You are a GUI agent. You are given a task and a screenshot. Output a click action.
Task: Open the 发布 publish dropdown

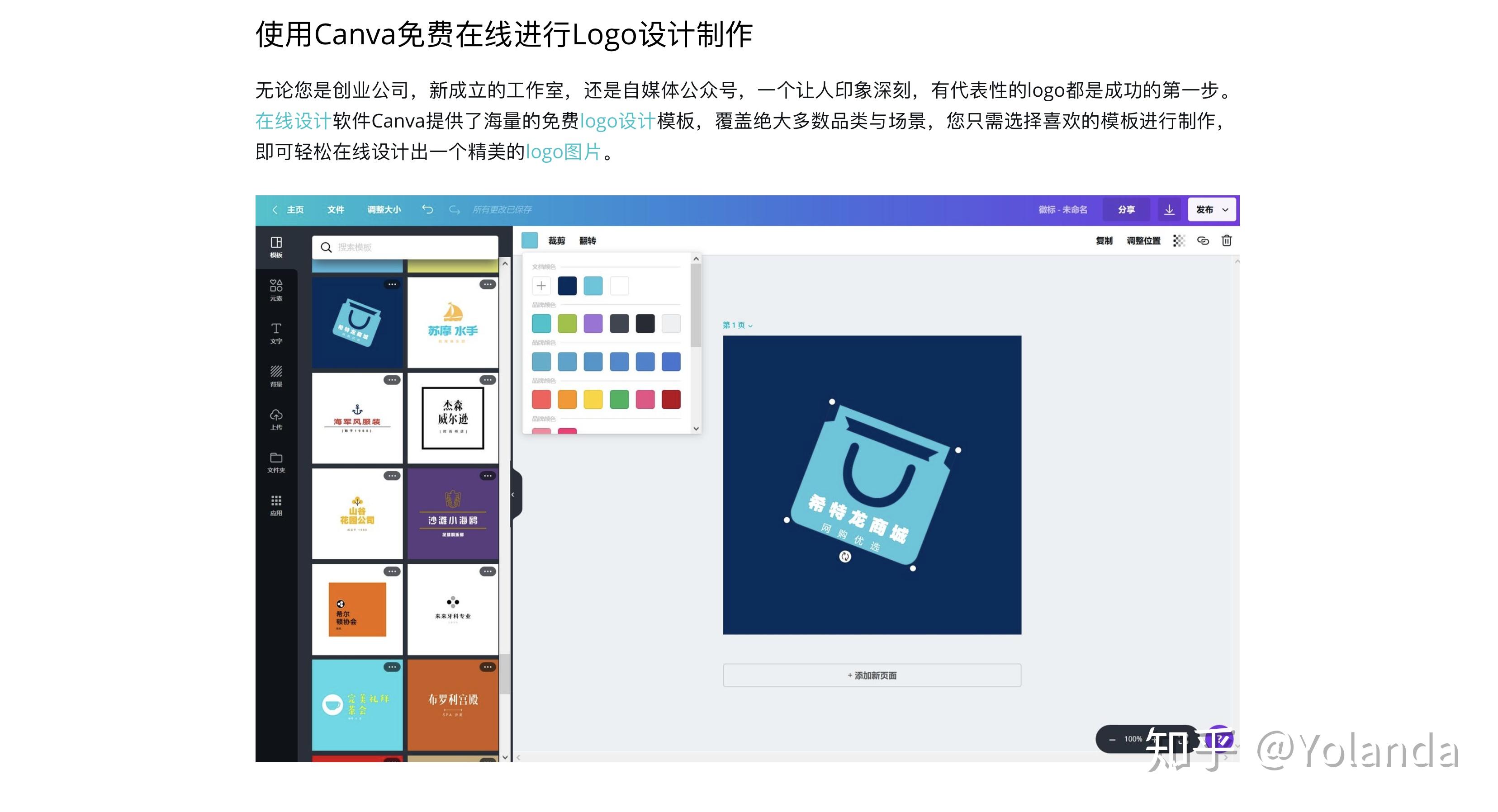tap(1212, 210)
